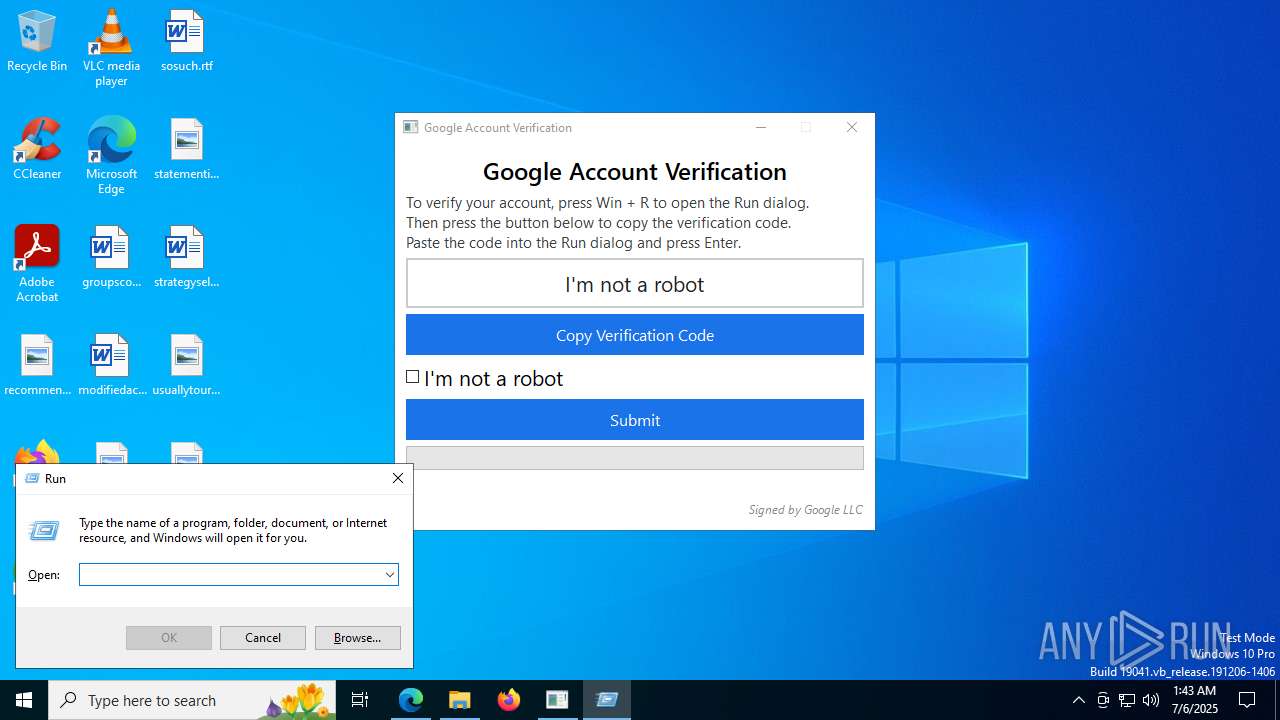This screenshot has width=1280, height=720.
Task: Open the Recycle Bin desktop icon
Action: (37, 41)
